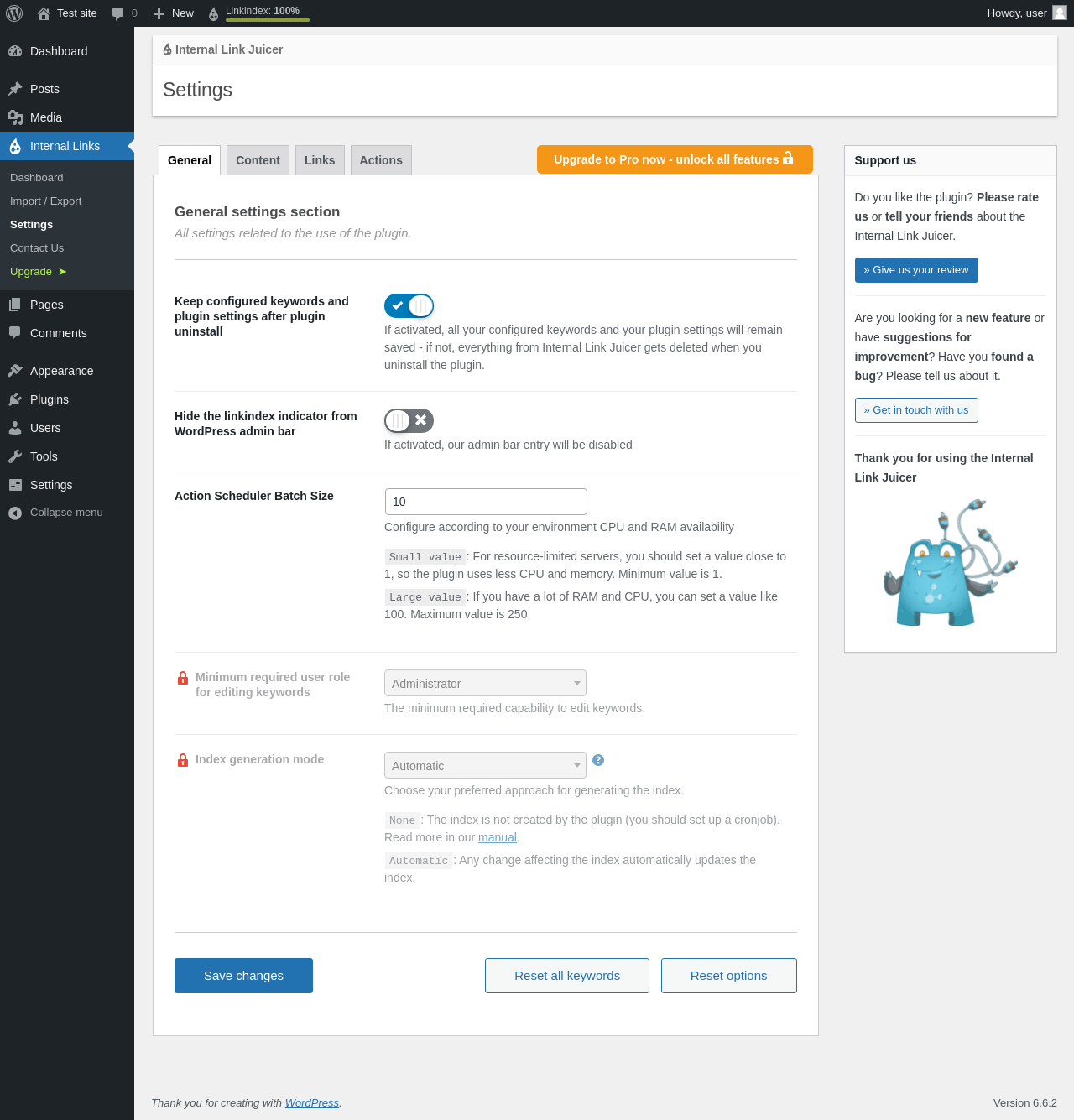Click the Dashboard gauge icon in sidebar
The width and height of the screenshot is (1074, 1120).
15,51
